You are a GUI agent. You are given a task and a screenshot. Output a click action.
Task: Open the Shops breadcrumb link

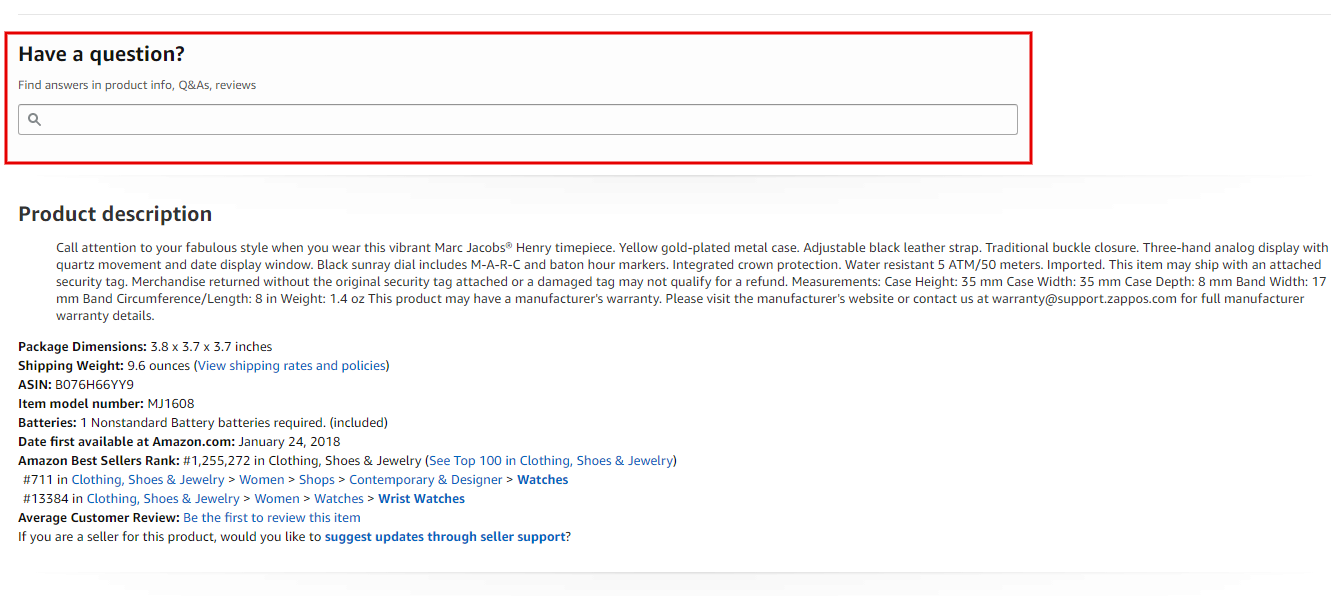tap(317, 480)
